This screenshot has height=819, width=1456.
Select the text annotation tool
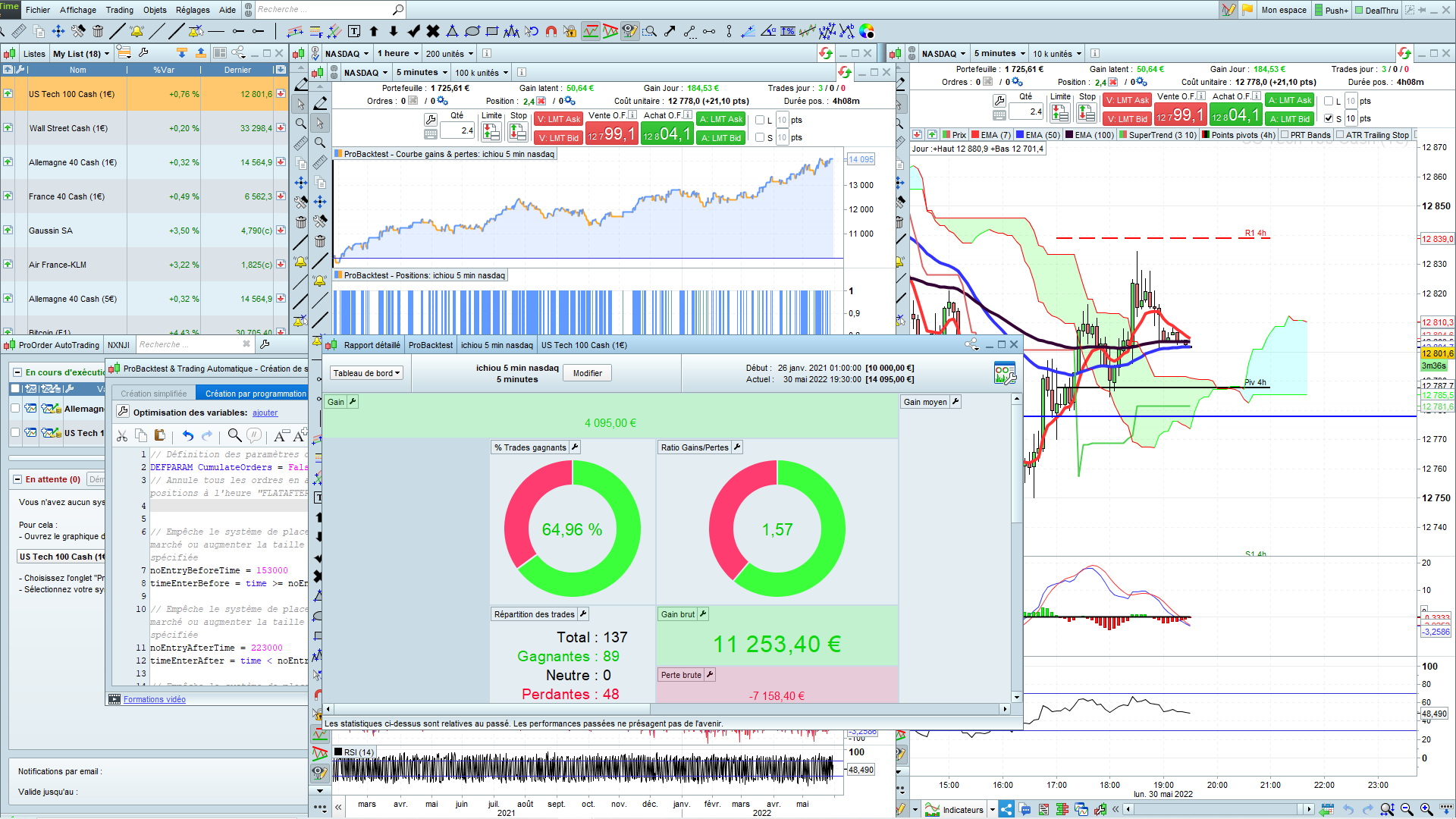354,31
